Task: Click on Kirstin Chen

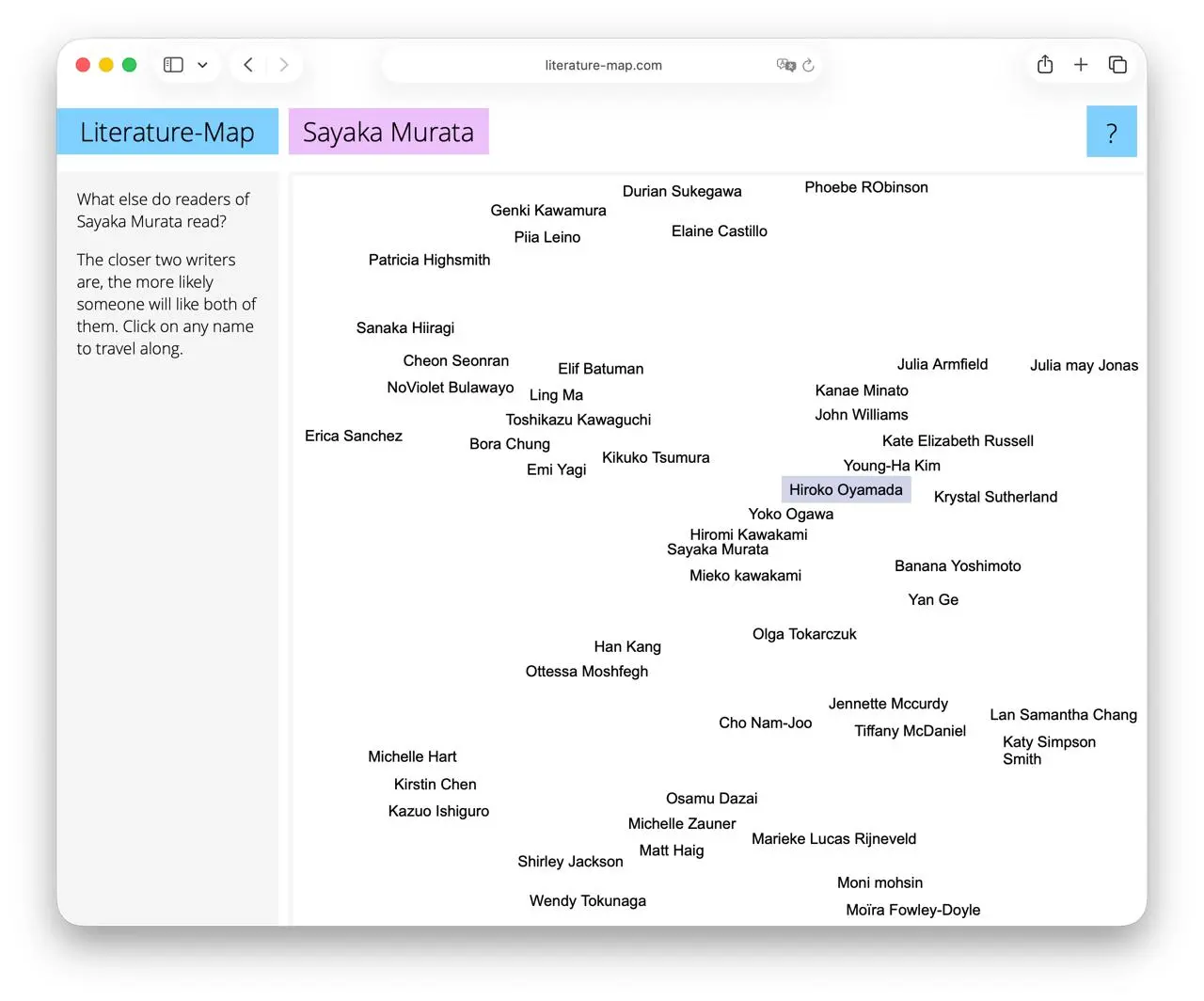Action: coord(435,784)
